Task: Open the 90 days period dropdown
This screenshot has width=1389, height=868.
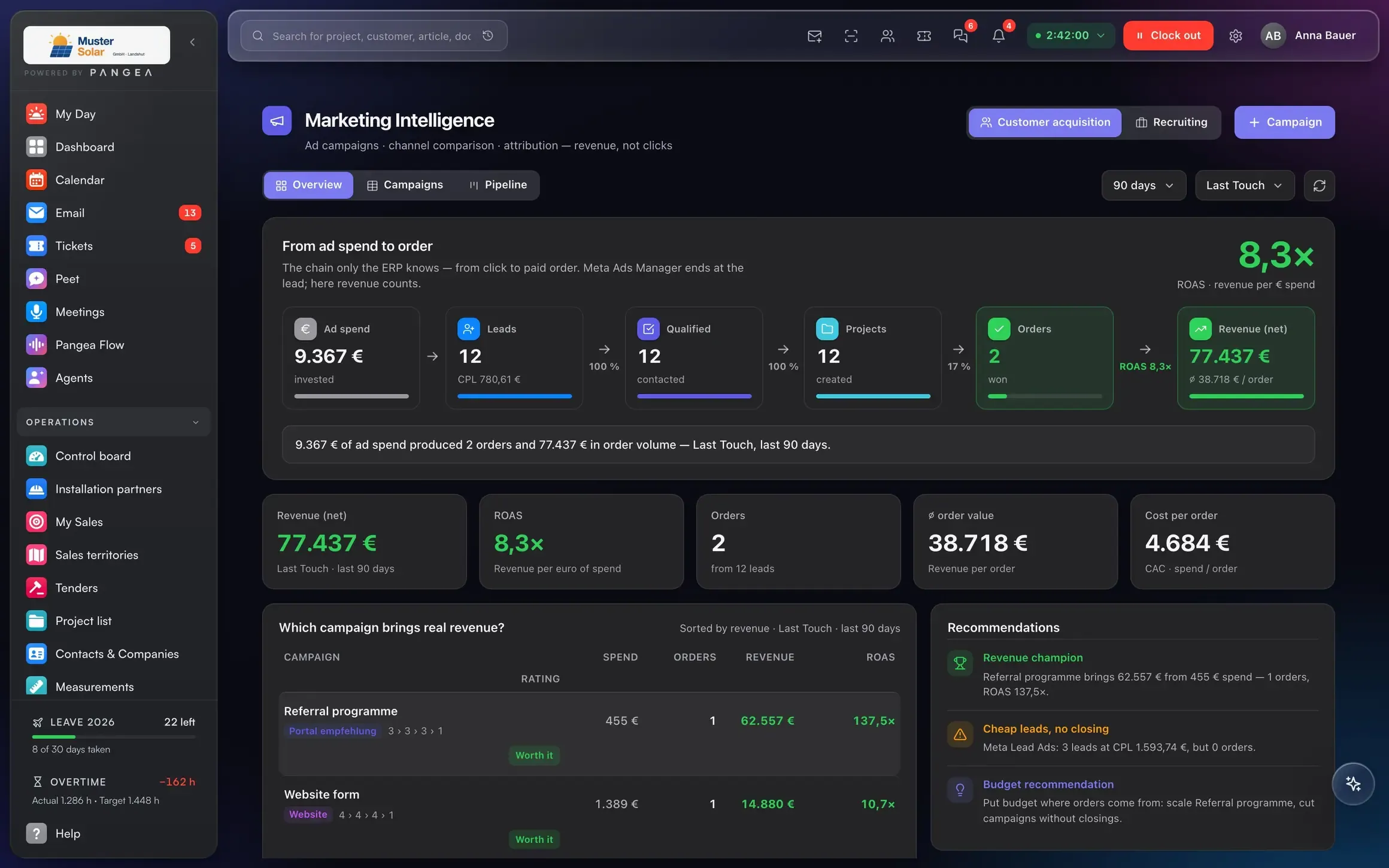Action: [x=1143, y=186]
